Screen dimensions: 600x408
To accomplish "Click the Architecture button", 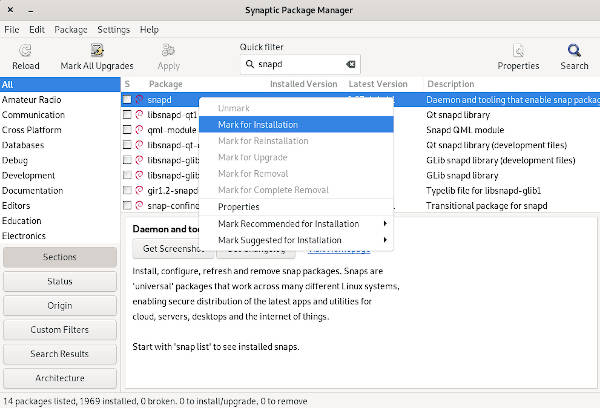I will click(x=60, y=378).
